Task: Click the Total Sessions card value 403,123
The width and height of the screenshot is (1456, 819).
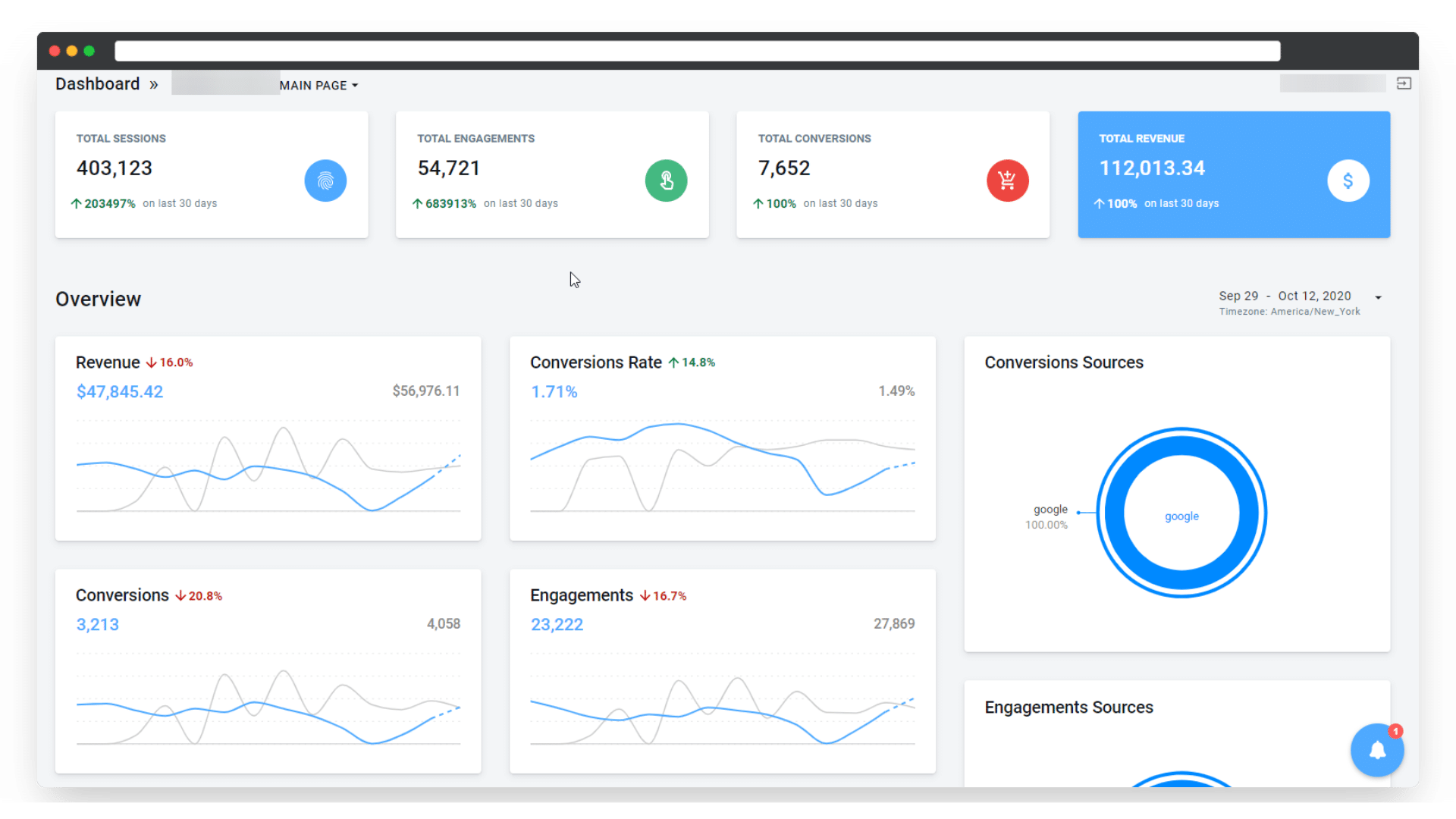Action: pyautogui.click(x=115, y=168)
